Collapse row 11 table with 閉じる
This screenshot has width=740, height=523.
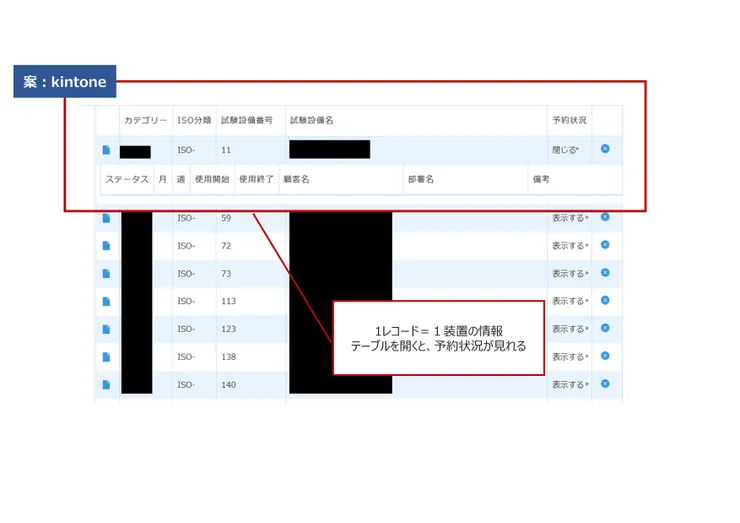pos(565,150)
